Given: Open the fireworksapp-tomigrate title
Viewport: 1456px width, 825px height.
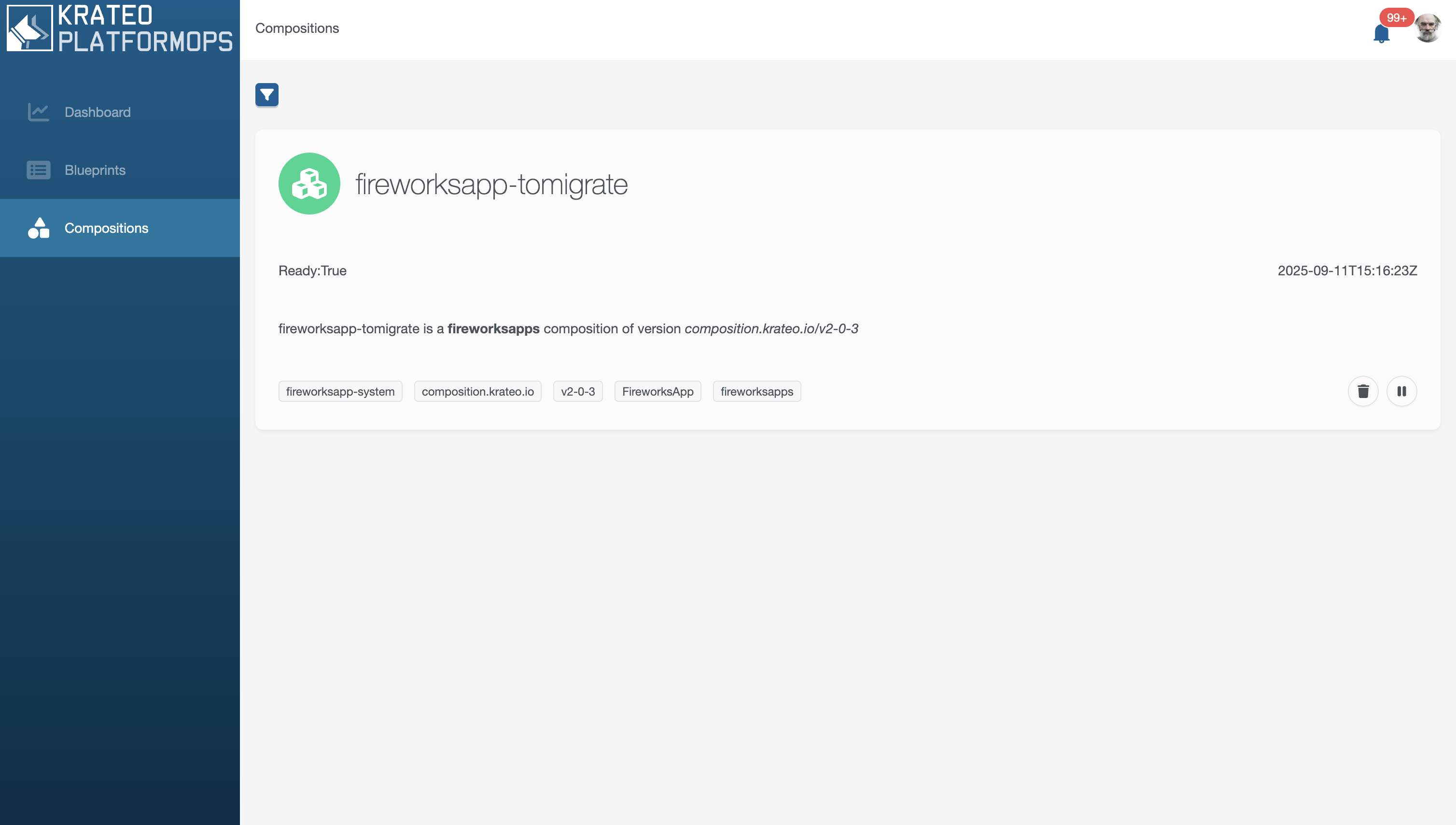Looking at the screenshot, I should tap(491, 185).
